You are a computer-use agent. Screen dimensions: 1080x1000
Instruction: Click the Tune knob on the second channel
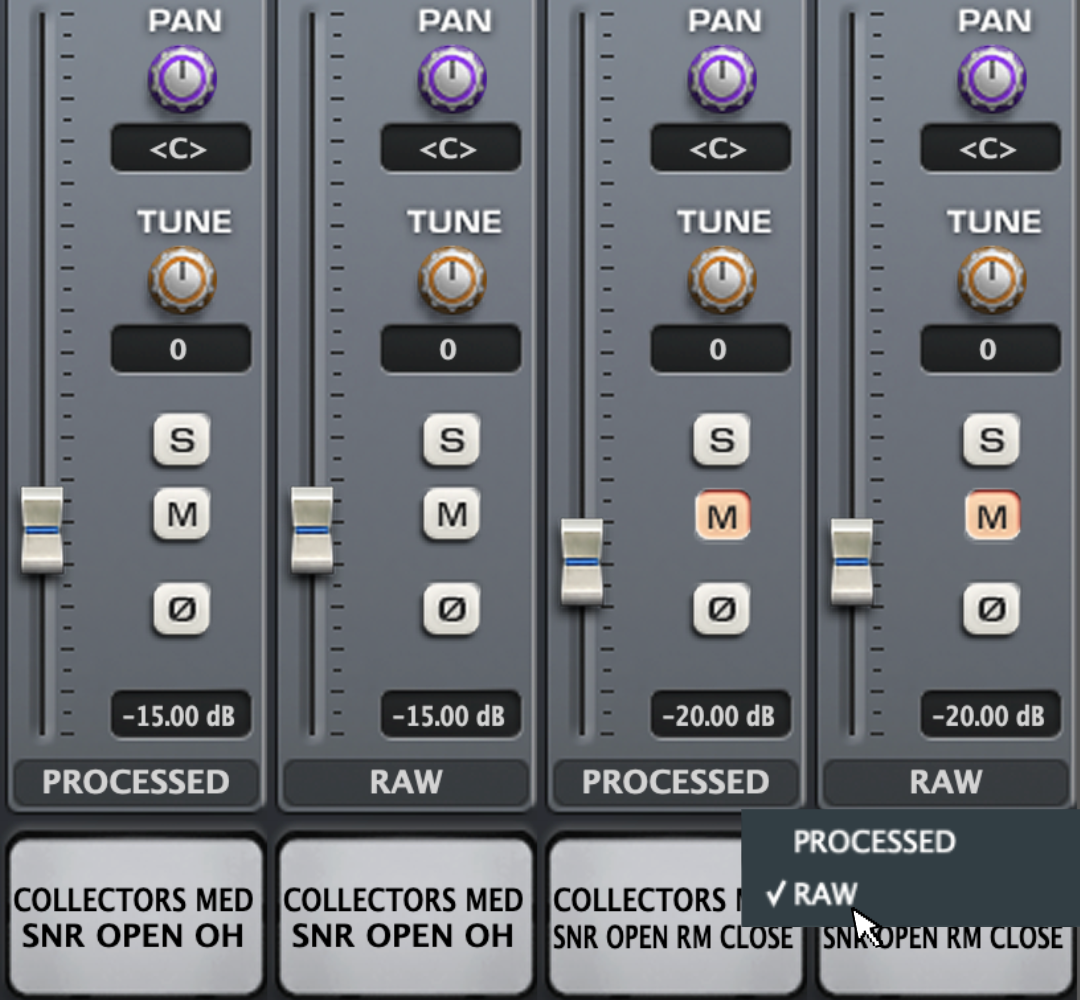coord(452,279)
